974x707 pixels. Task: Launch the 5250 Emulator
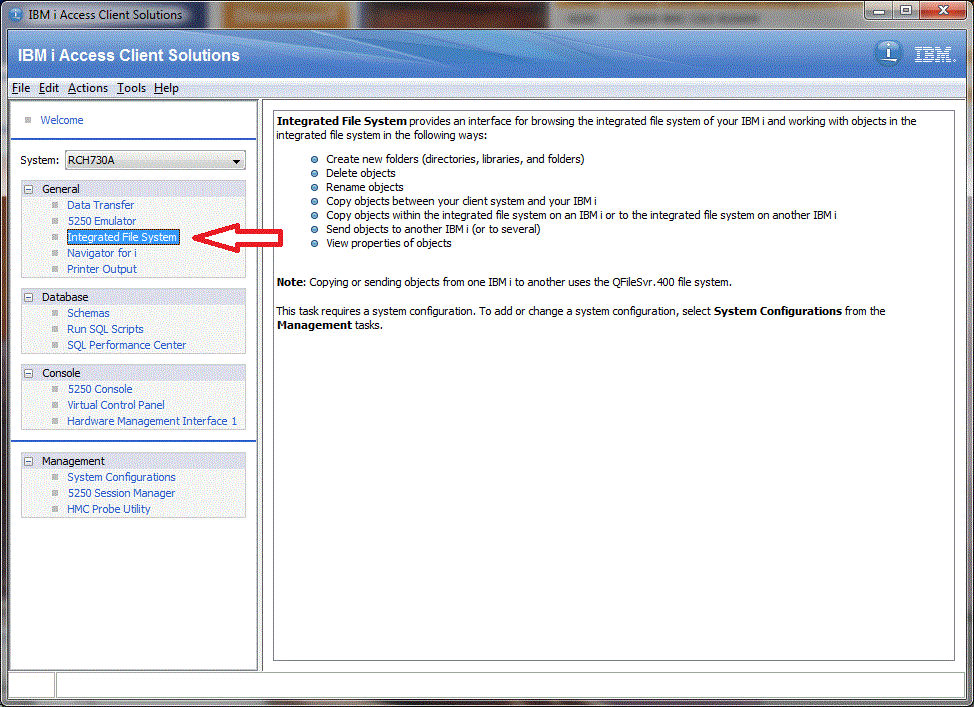101,220
